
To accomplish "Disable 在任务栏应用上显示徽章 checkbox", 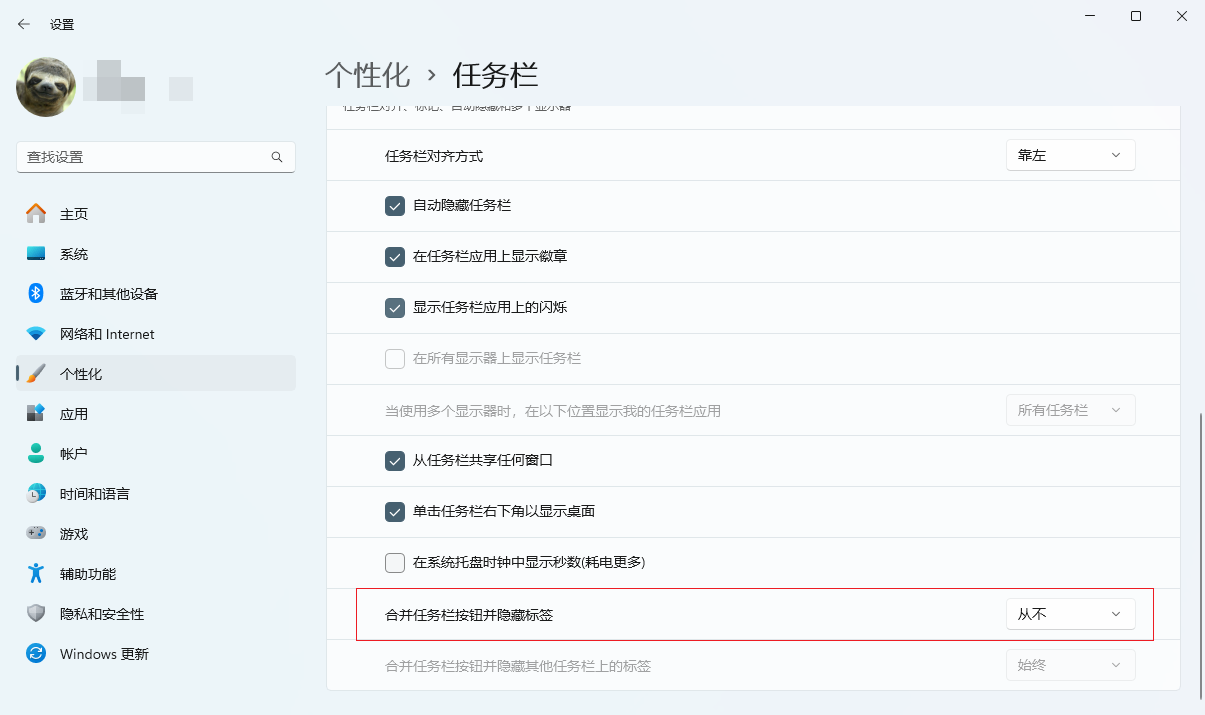I will tap(395, 257).
